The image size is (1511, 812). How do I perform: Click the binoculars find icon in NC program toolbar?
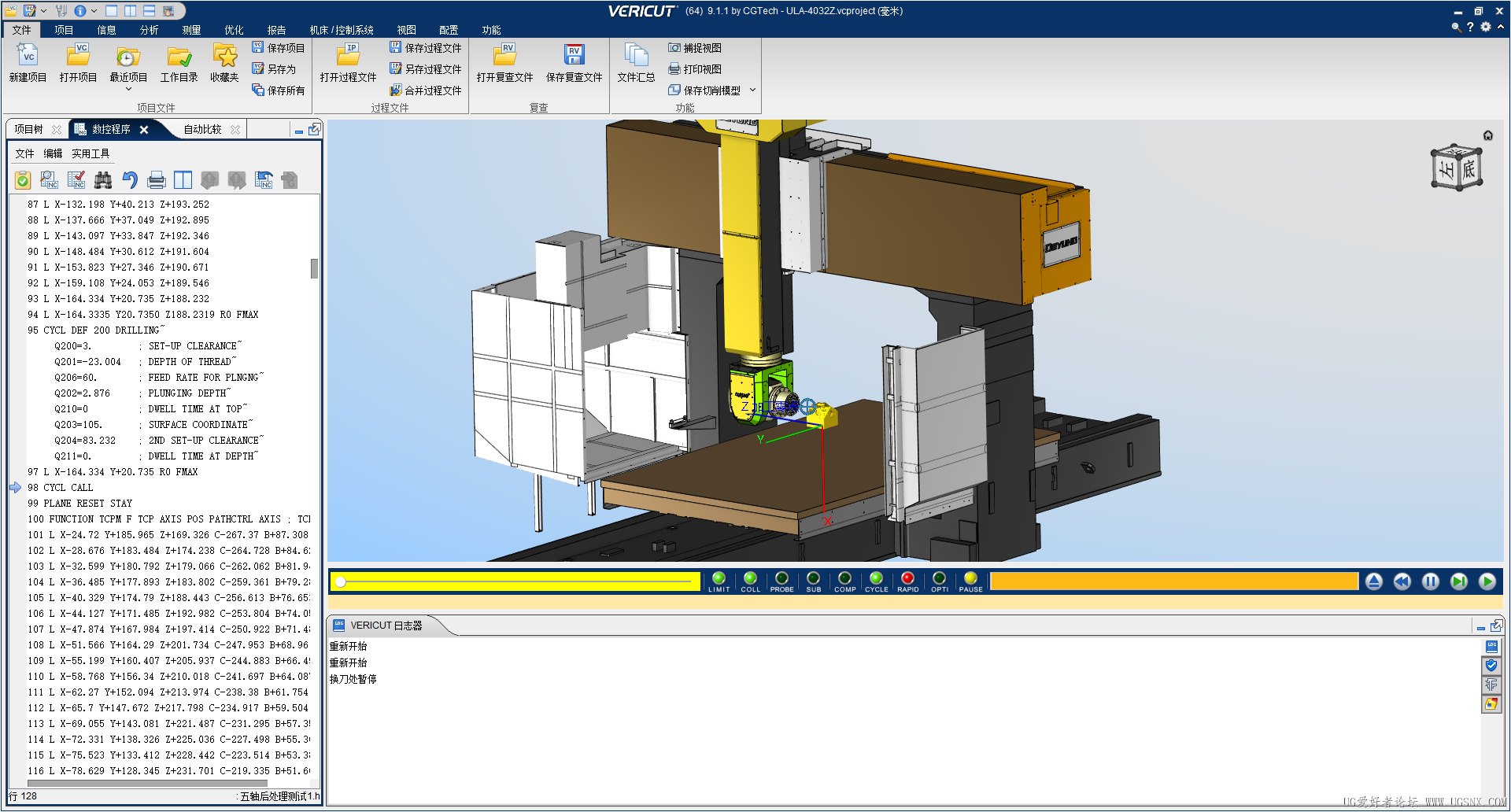coord(103,180)
